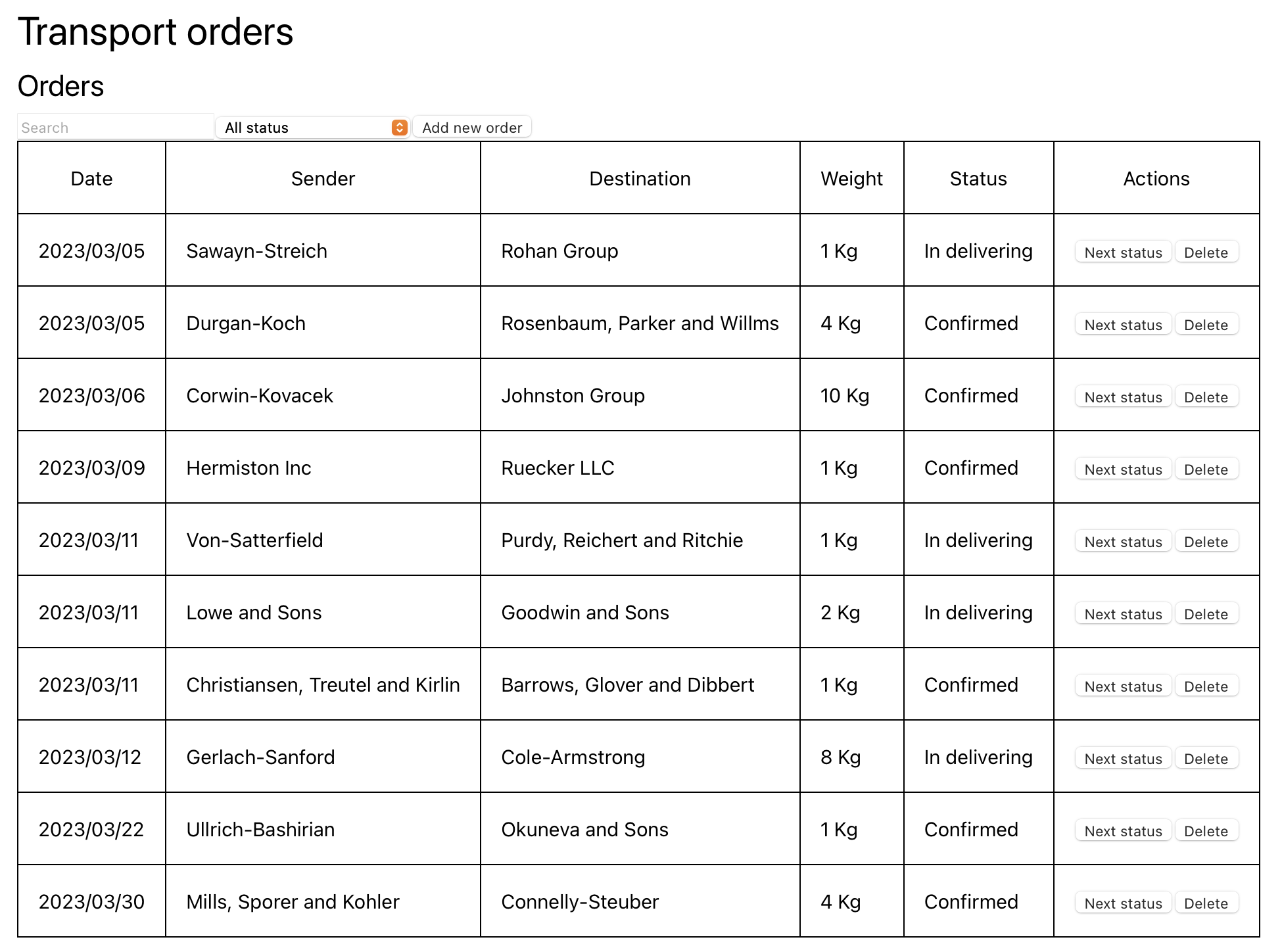The height and width of the screenshot is (952, 1282).
Task: Click Next status for Durgan-Koch order
Action: tap(1123, 325)
